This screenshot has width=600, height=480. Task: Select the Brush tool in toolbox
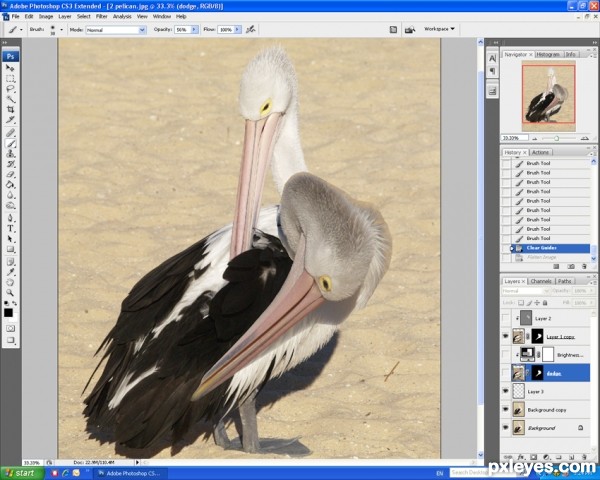point(10,144)
